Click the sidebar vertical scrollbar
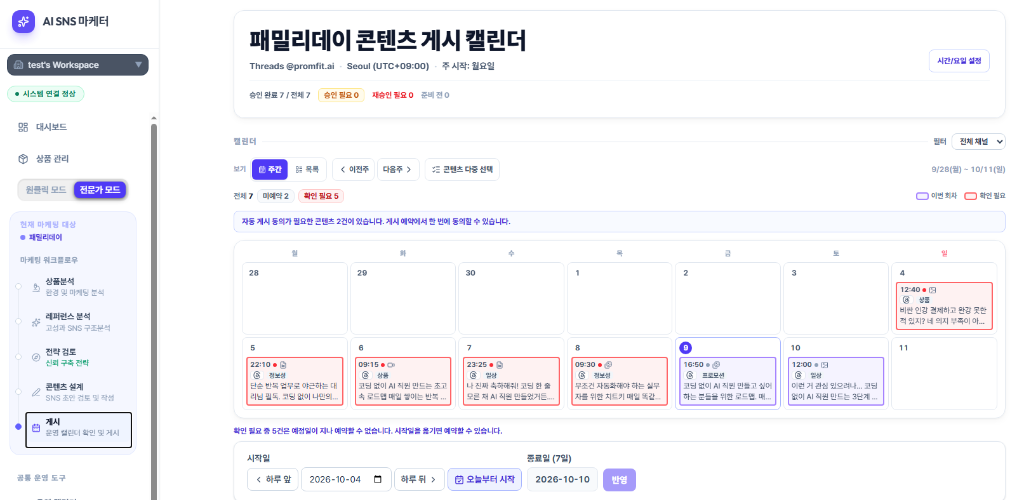Screen dimensions: 1024x500 point(154,313)
